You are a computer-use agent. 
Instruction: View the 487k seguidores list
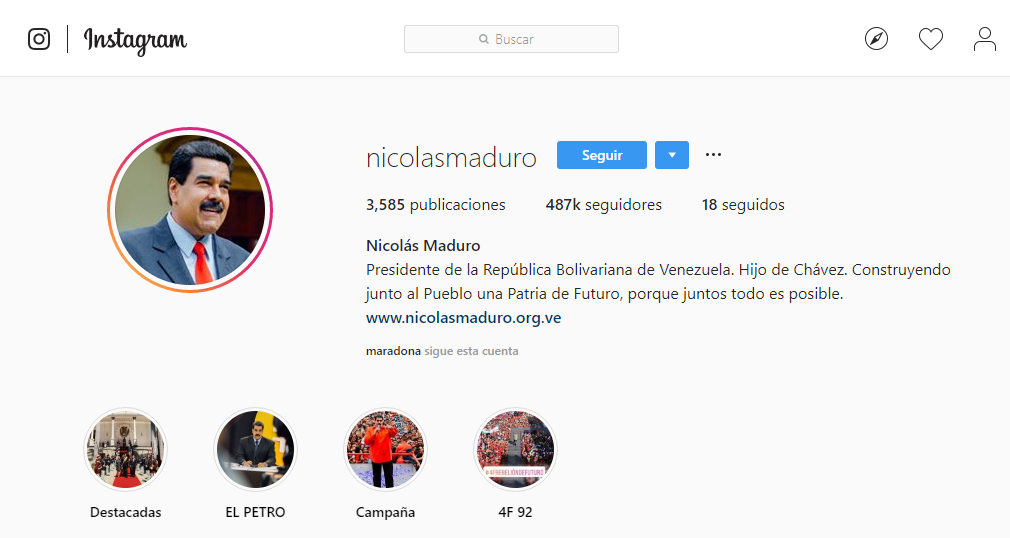pos(604,205)
